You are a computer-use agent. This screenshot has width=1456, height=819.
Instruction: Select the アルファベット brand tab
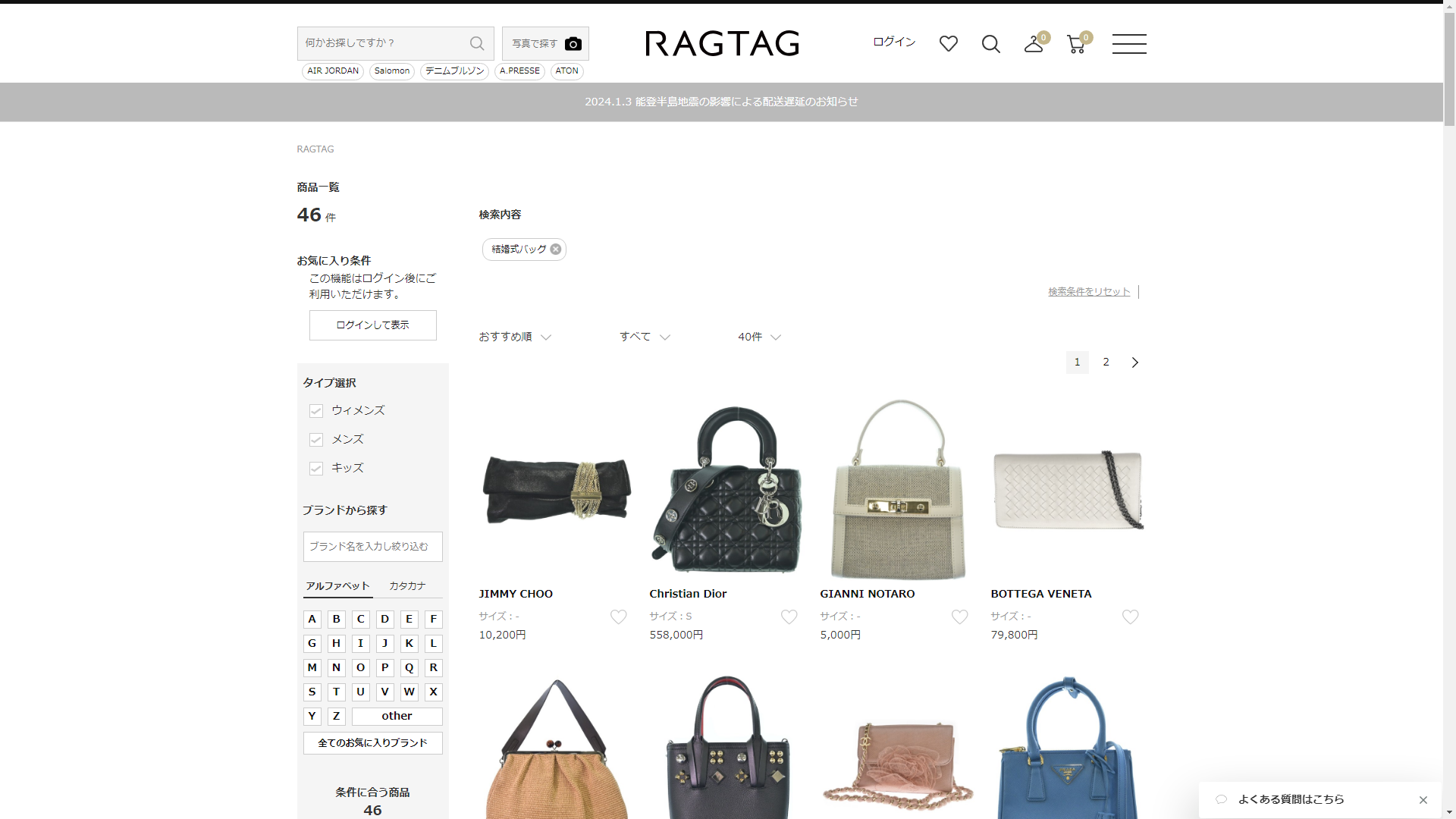pos(337,586)
